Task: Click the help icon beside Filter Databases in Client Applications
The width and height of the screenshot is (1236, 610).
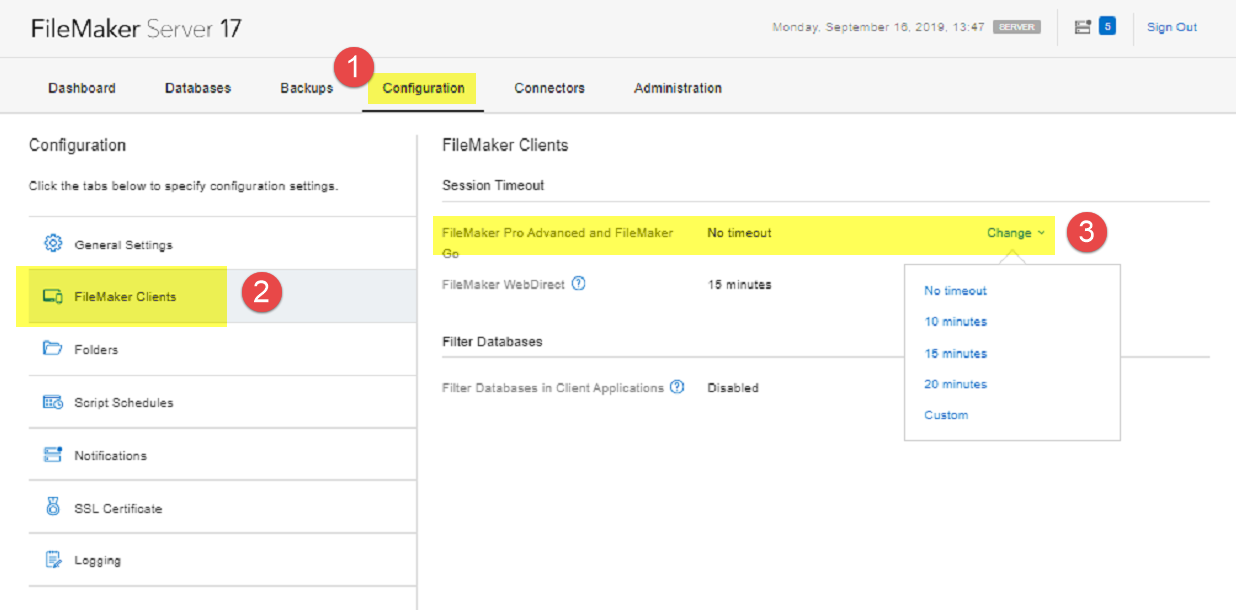Action: pyautogui.click(x=677, y=387)
